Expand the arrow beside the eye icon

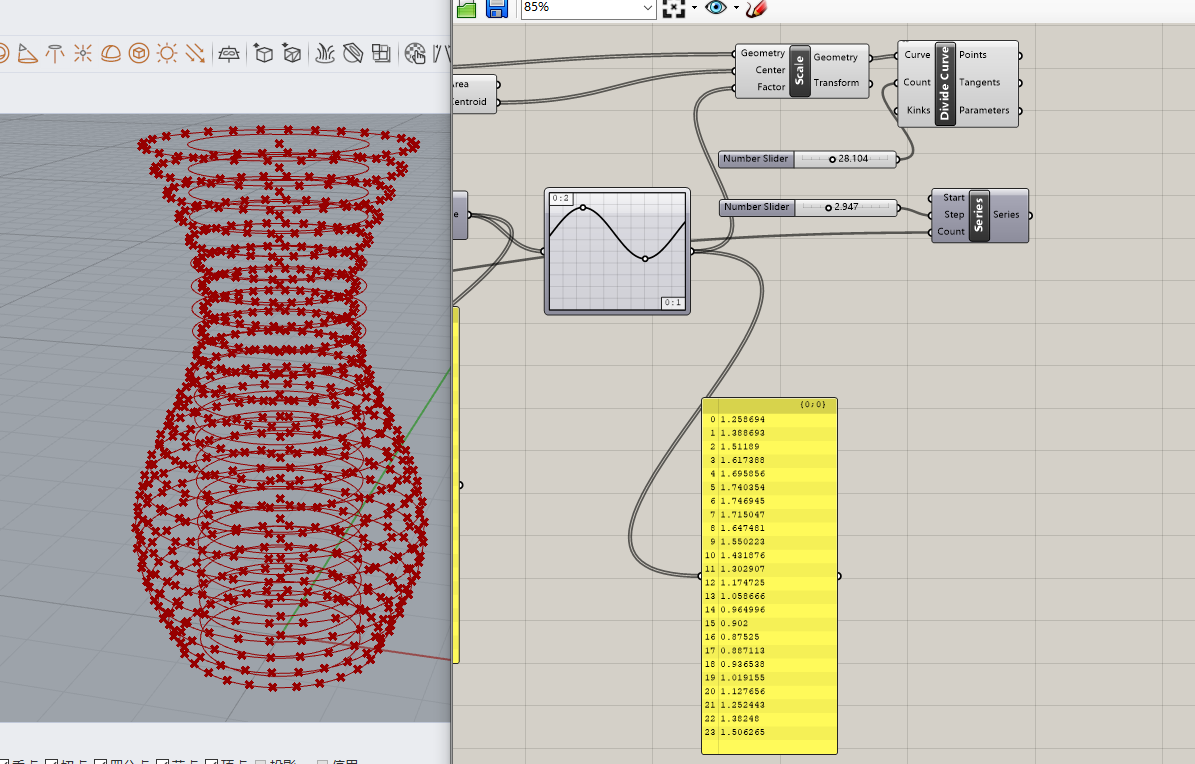pyautogui.click(x=736, y=8)
